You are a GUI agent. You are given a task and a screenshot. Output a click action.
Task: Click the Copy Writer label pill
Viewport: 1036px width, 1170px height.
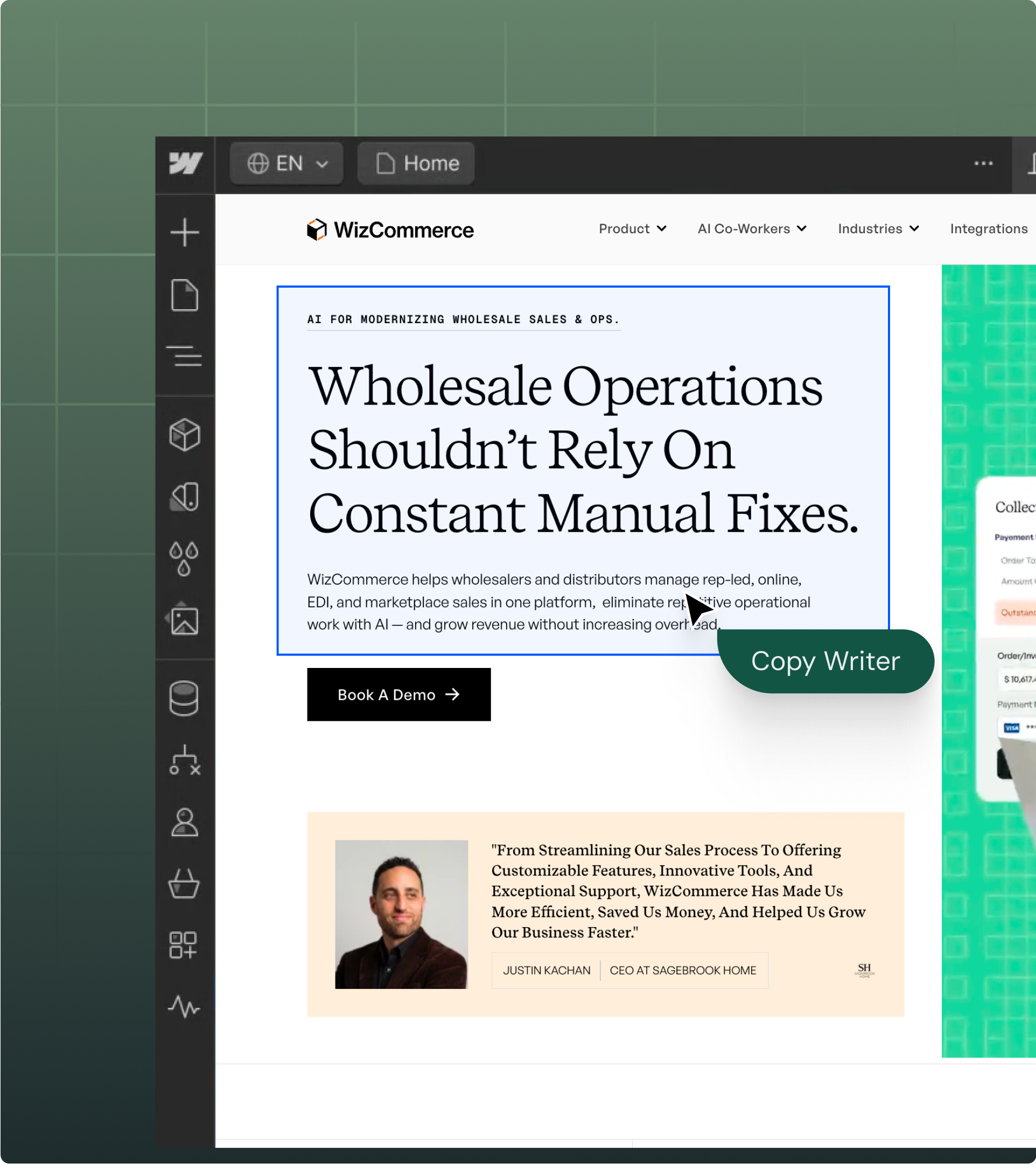[x=825, y=661]
